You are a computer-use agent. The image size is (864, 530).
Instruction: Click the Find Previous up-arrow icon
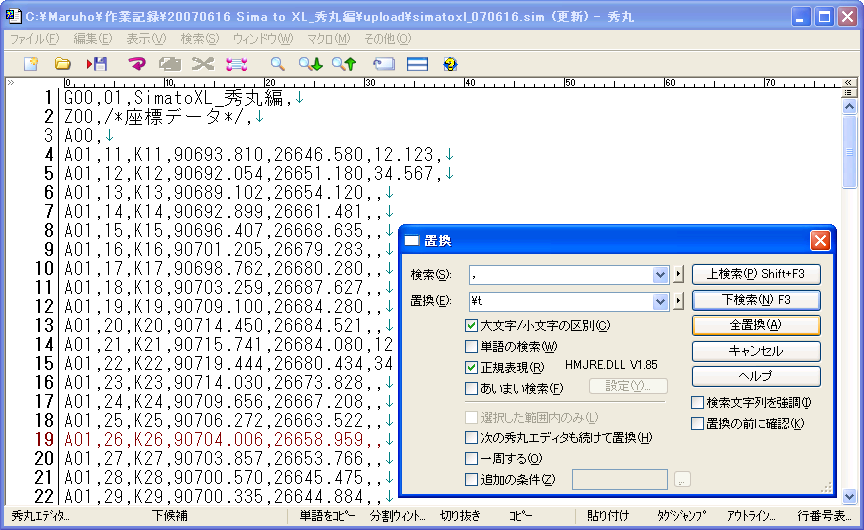pos(344,64)
